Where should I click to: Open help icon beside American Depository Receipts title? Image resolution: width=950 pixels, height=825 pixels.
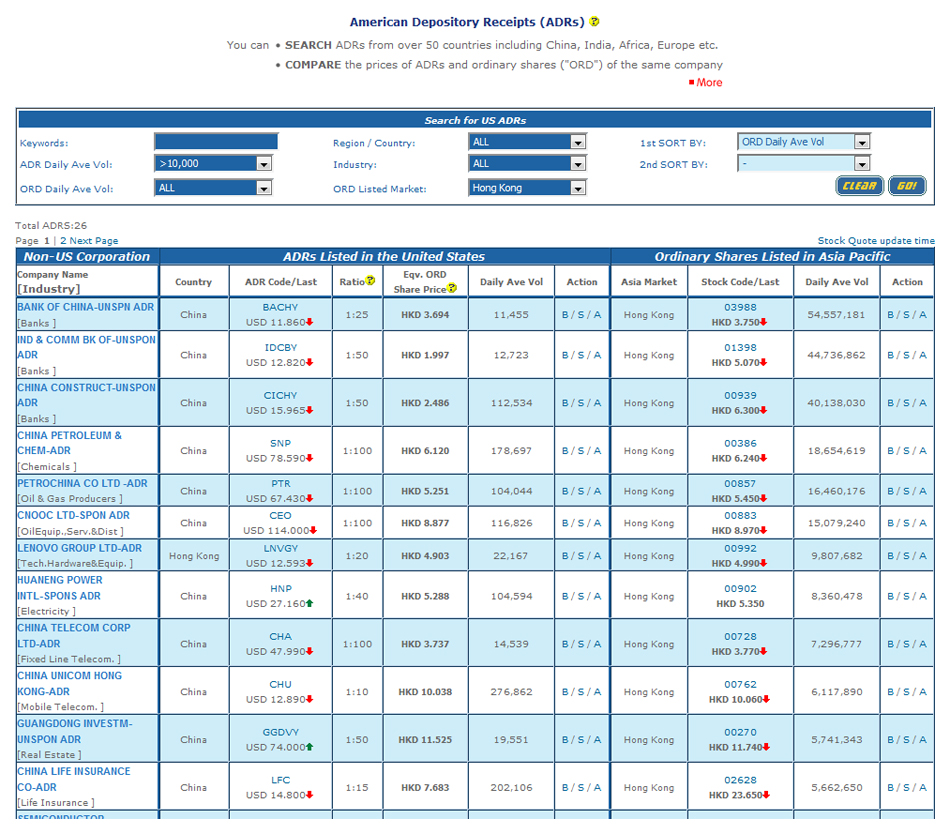(x=594, y=22)
